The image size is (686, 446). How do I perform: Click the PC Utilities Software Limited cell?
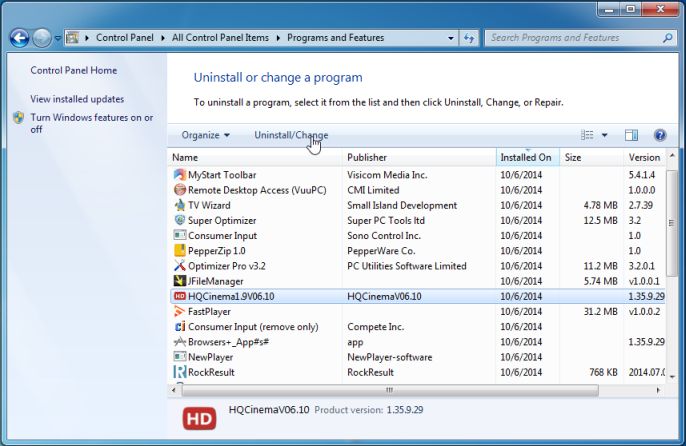(x=407, y=266)
